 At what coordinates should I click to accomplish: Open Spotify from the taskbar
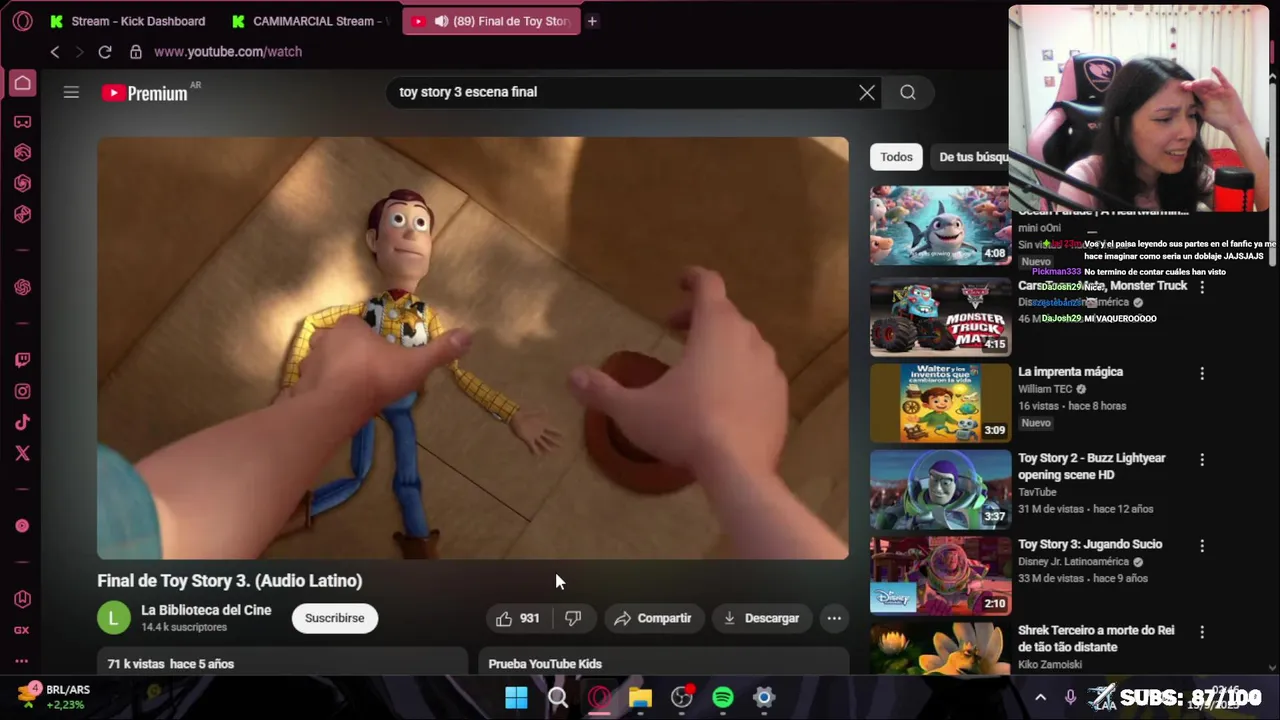point(723,698)
